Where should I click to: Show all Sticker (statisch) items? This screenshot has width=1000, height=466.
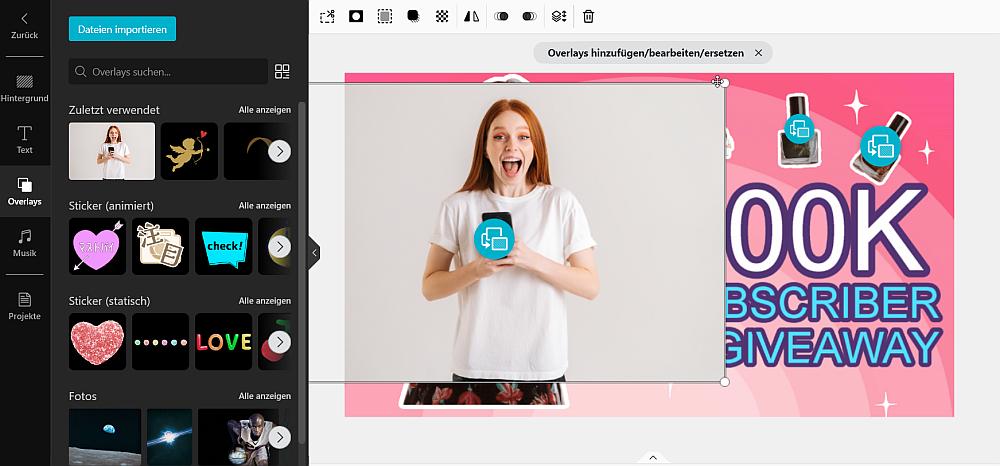tap(265, 300)
